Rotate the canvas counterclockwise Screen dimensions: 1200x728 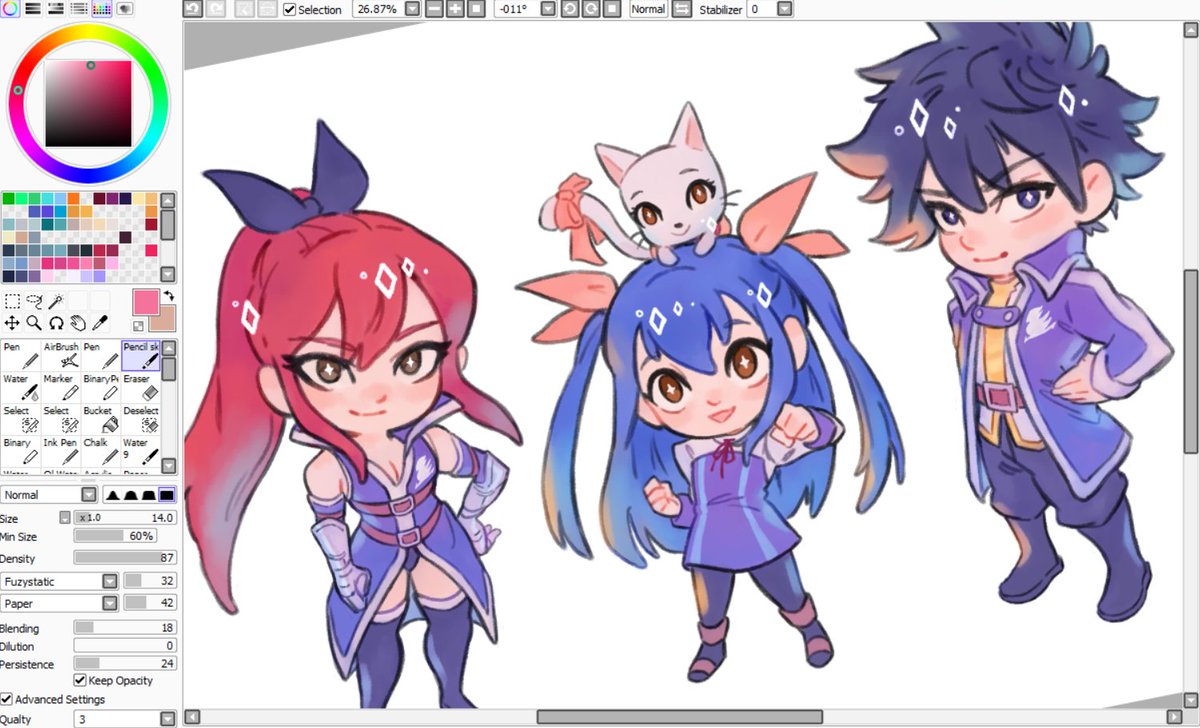[569, 9]
